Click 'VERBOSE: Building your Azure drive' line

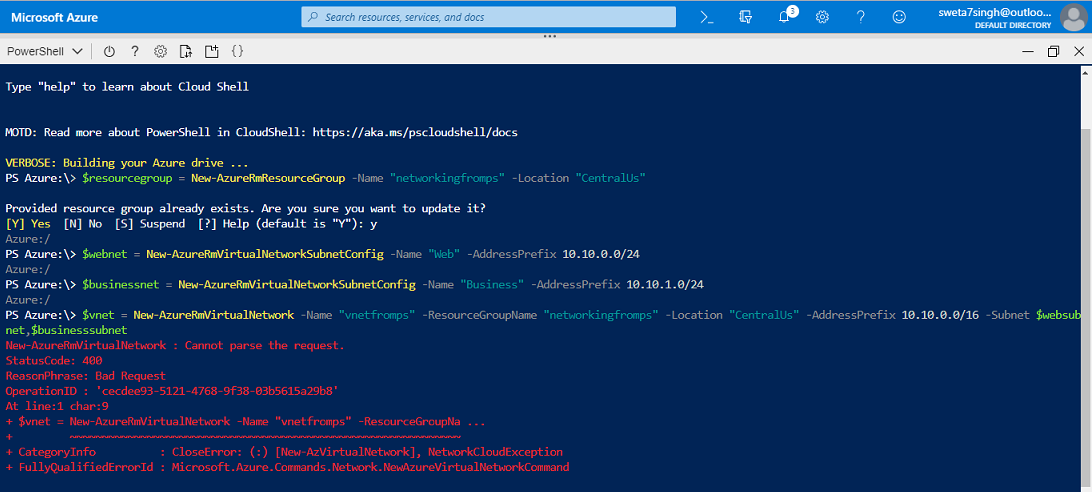click(x=127, y=163)
